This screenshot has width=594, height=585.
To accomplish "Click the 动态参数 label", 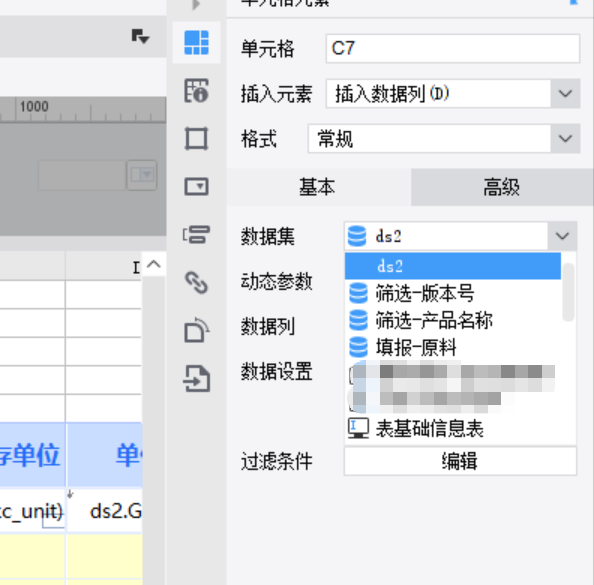I will (277, 282).
